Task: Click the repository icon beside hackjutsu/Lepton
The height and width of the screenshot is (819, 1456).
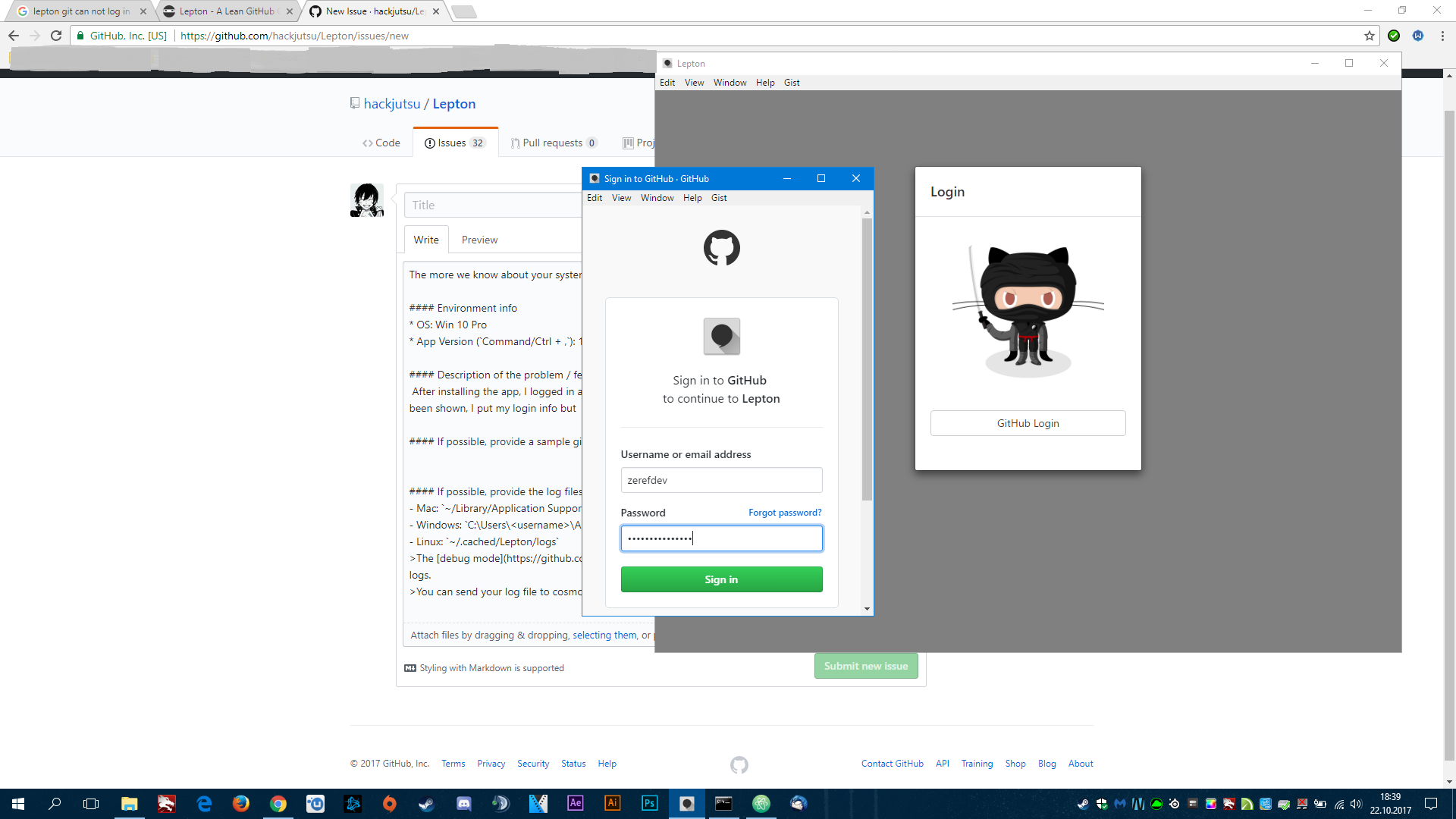Action: [355, 103]
